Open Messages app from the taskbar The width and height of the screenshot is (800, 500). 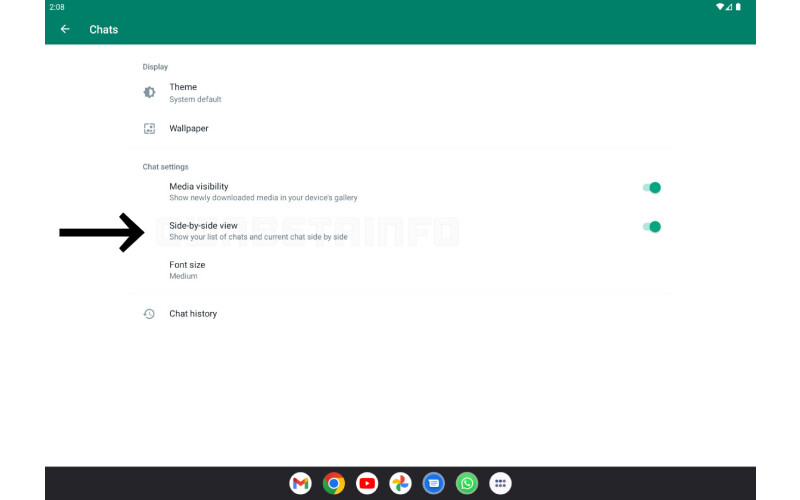coord(434,483)
